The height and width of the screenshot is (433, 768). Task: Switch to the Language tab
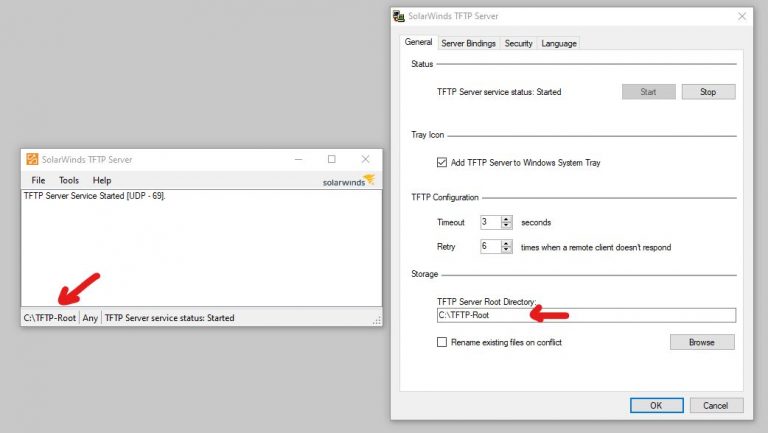pos(559,43)
